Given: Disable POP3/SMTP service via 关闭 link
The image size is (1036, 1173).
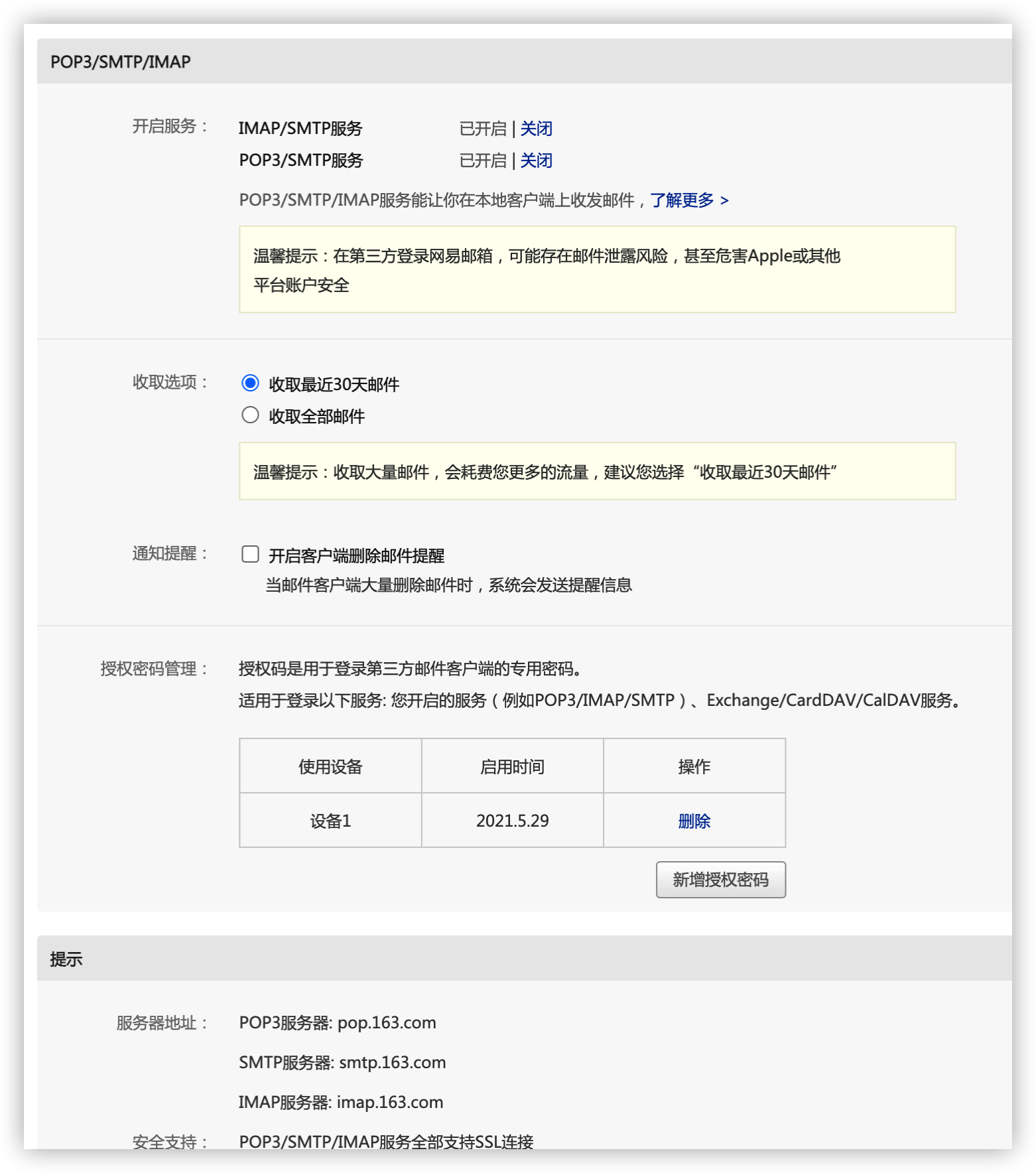Looking at the screenshot, I should (536, 160).
